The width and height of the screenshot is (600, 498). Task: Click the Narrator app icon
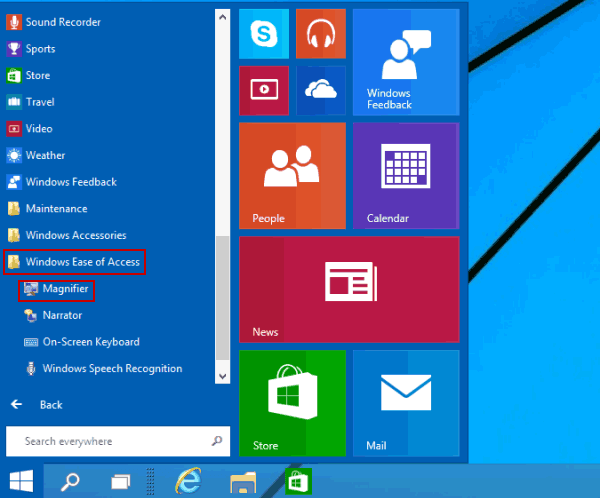pyautogui.click(x=31, y=315)
